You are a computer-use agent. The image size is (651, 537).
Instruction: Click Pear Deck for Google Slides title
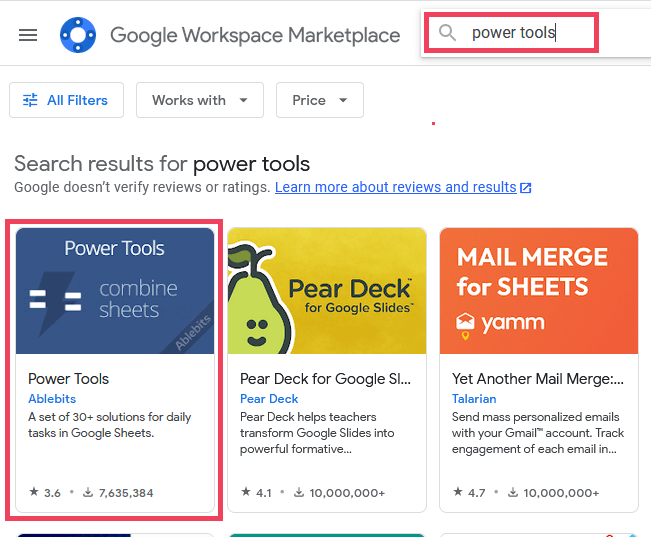click(325, 379)
